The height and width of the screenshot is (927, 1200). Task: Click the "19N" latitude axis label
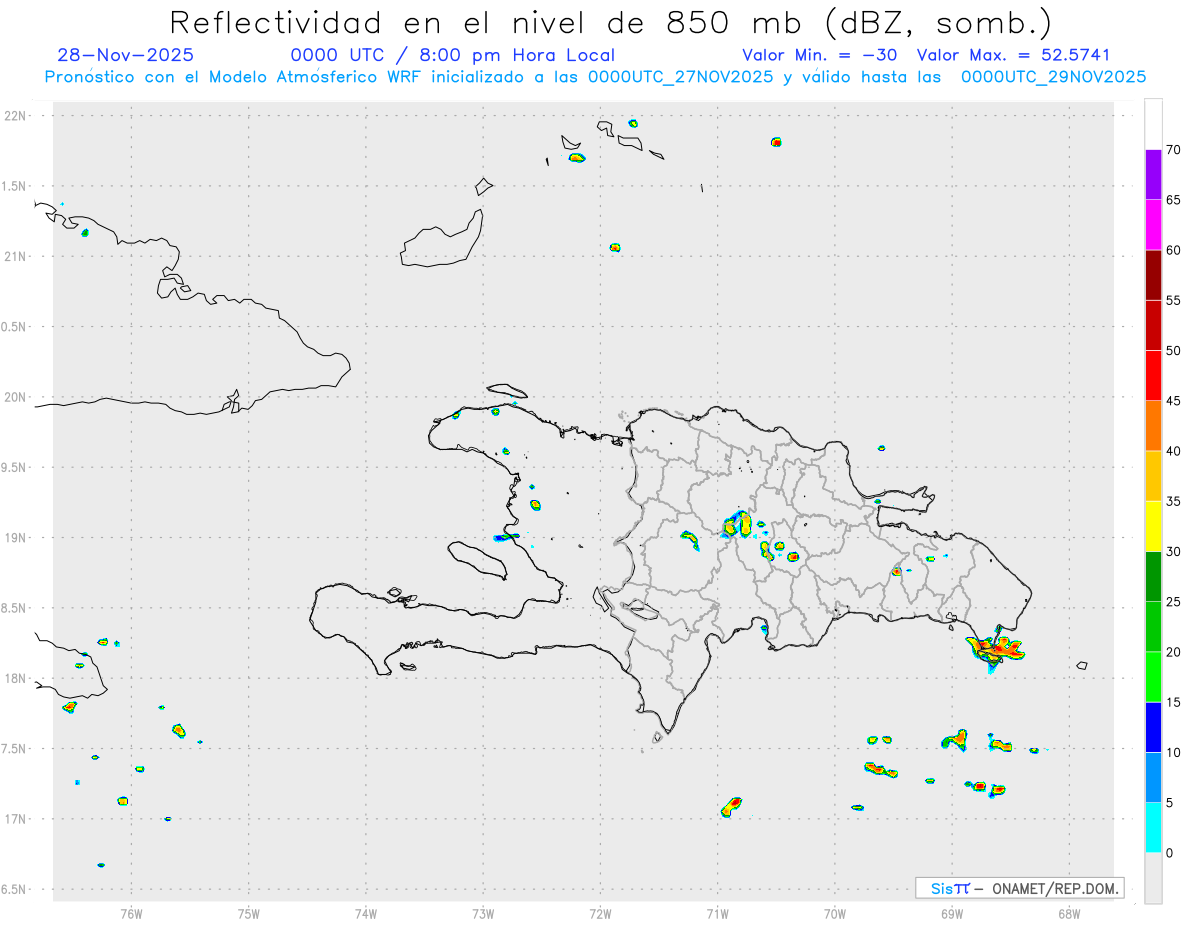17,538
